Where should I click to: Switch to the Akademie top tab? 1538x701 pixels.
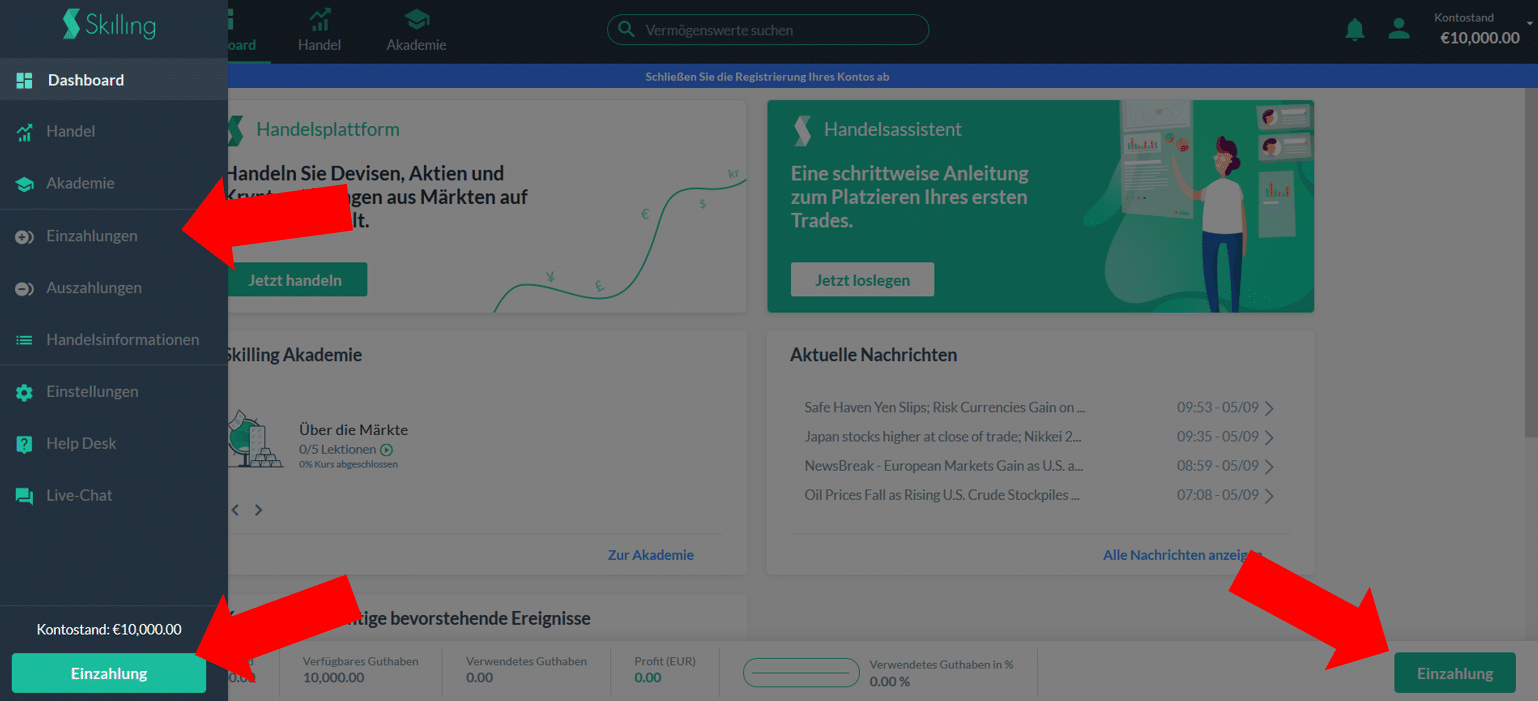click(x=416, y=31)
